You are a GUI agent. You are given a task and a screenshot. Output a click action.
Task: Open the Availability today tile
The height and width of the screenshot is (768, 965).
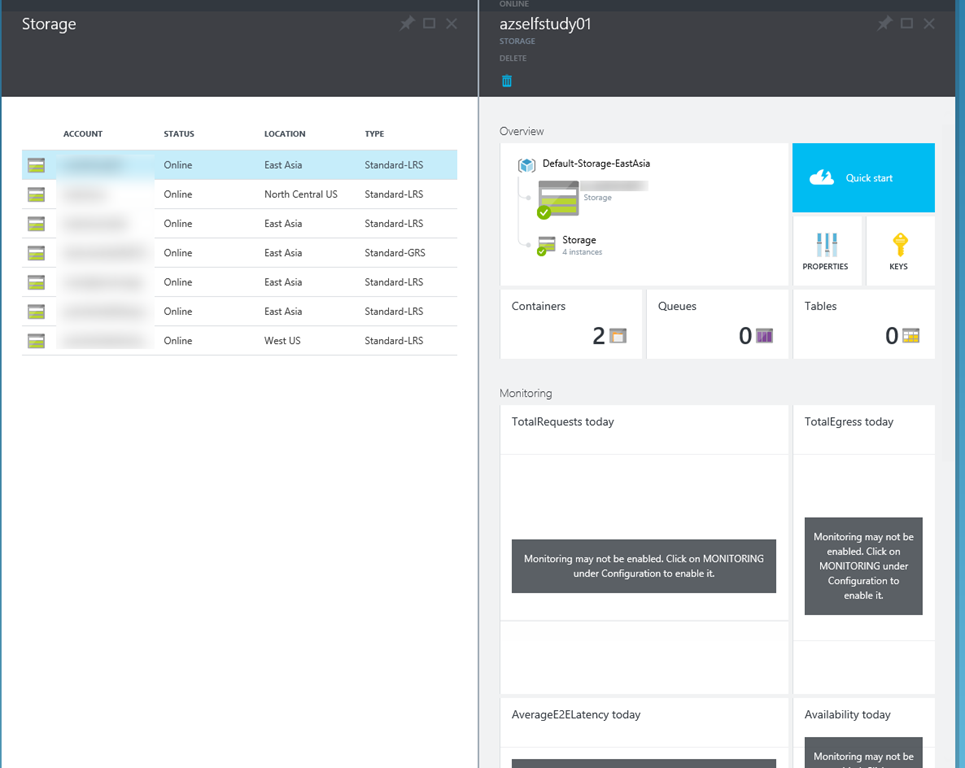click(864, 732)
